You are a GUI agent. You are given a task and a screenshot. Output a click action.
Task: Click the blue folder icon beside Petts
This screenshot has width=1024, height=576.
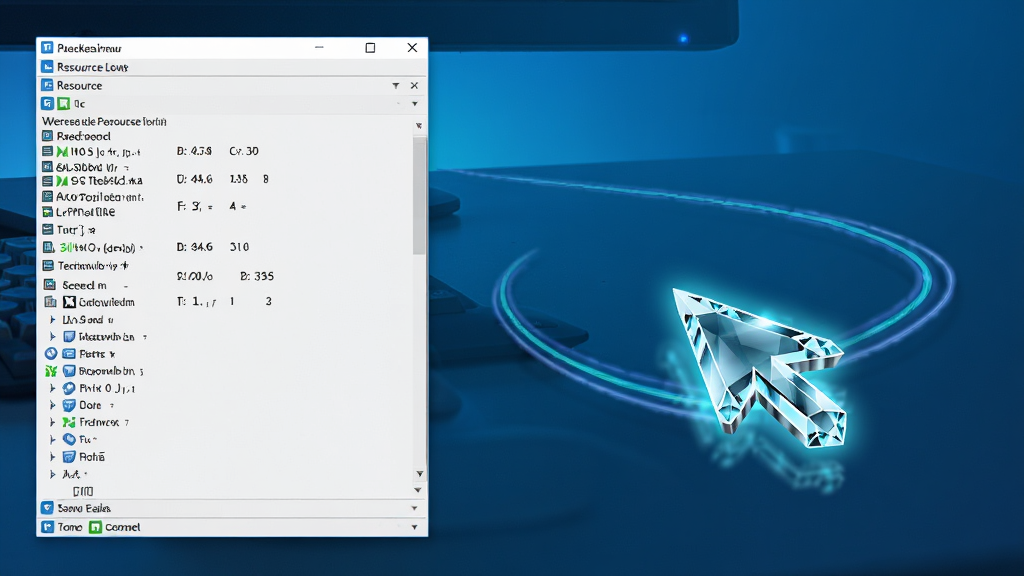pyautogui.click(x=69, y=353)
